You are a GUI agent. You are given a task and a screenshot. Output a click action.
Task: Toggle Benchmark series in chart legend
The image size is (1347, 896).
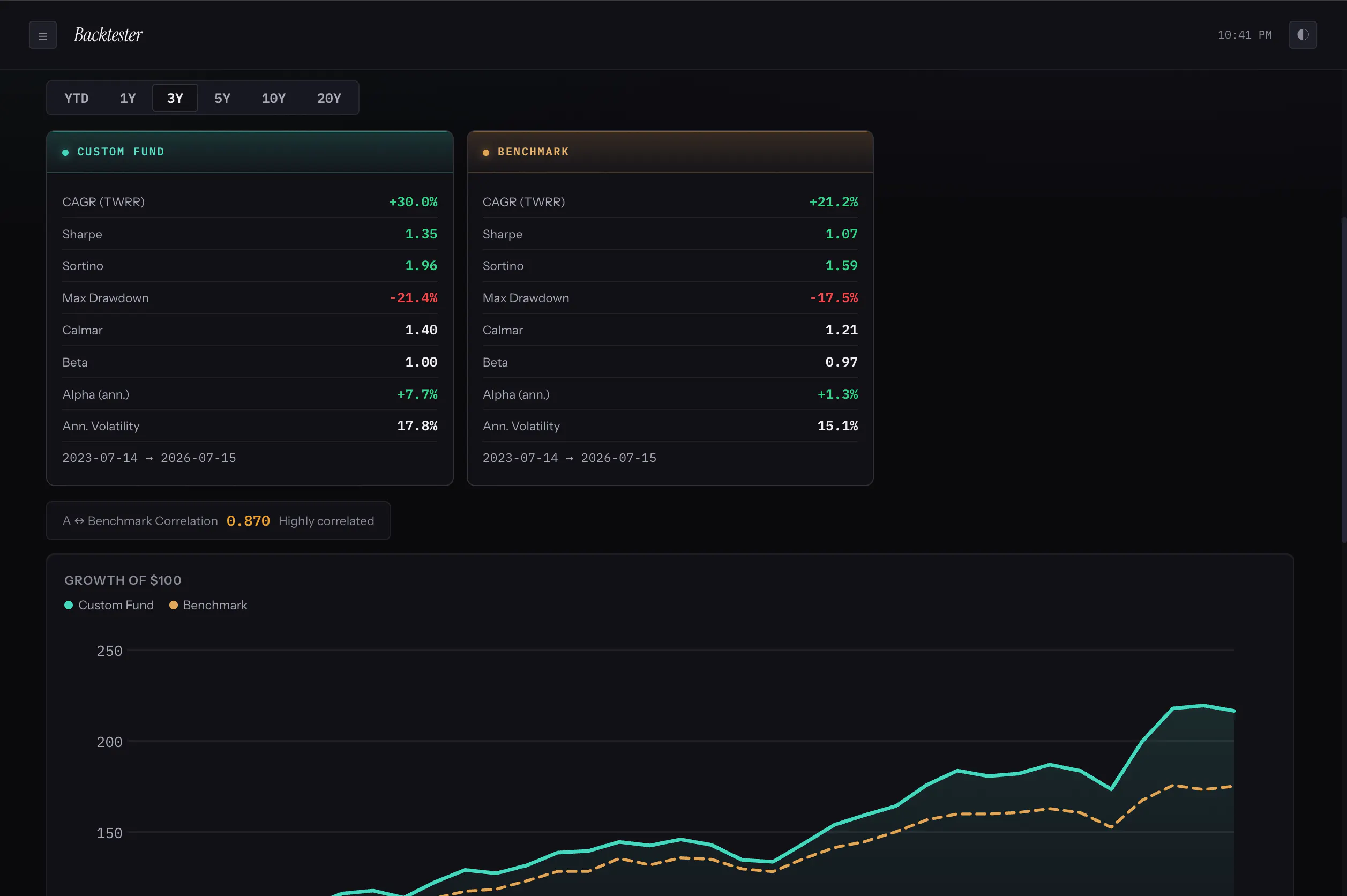208,605
